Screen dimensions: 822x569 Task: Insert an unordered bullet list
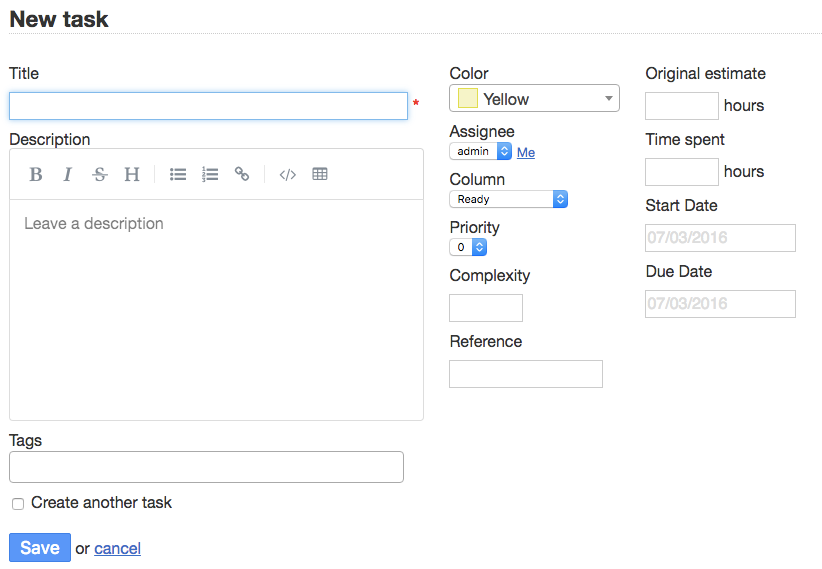[178, 174]
